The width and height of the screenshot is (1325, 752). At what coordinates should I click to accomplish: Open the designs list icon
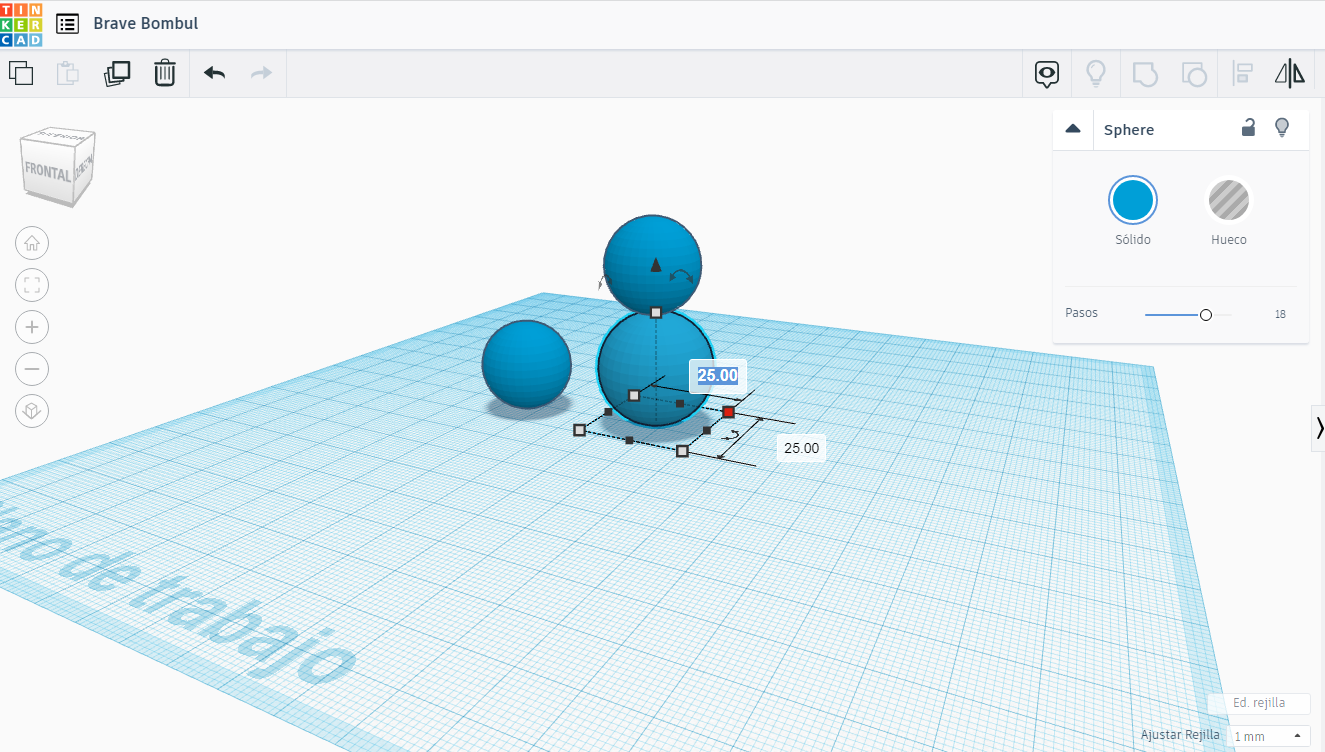(x=68, y=24)
